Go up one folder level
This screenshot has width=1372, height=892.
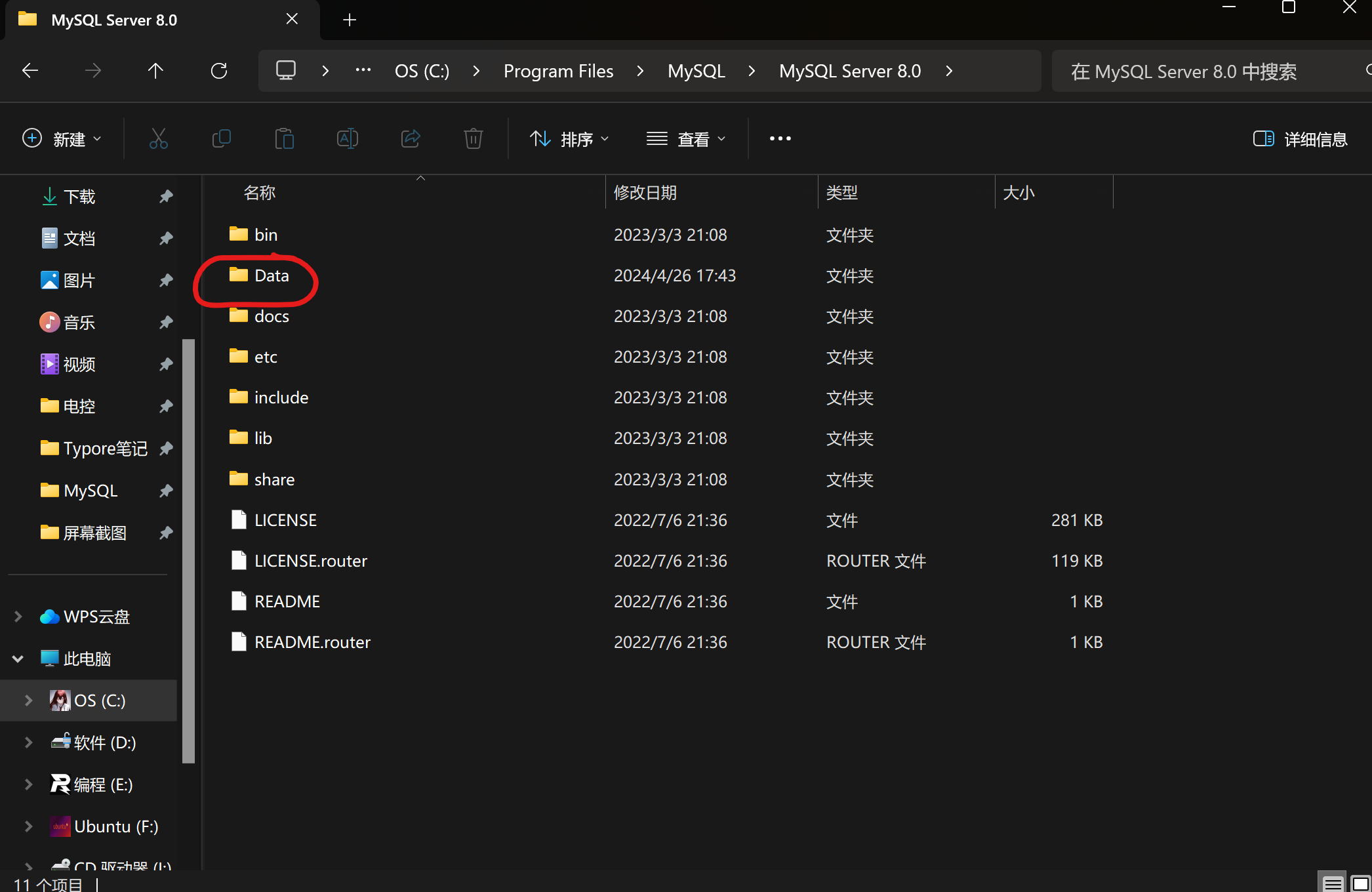[x=155, y=71]
